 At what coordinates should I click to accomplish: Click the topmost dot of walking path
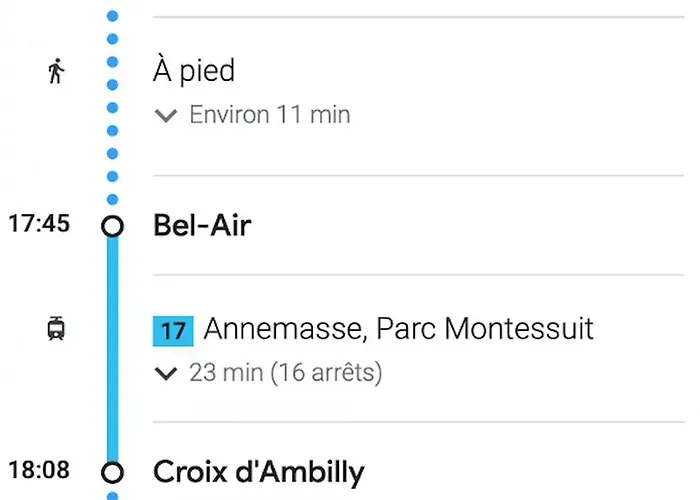point(113,16)
